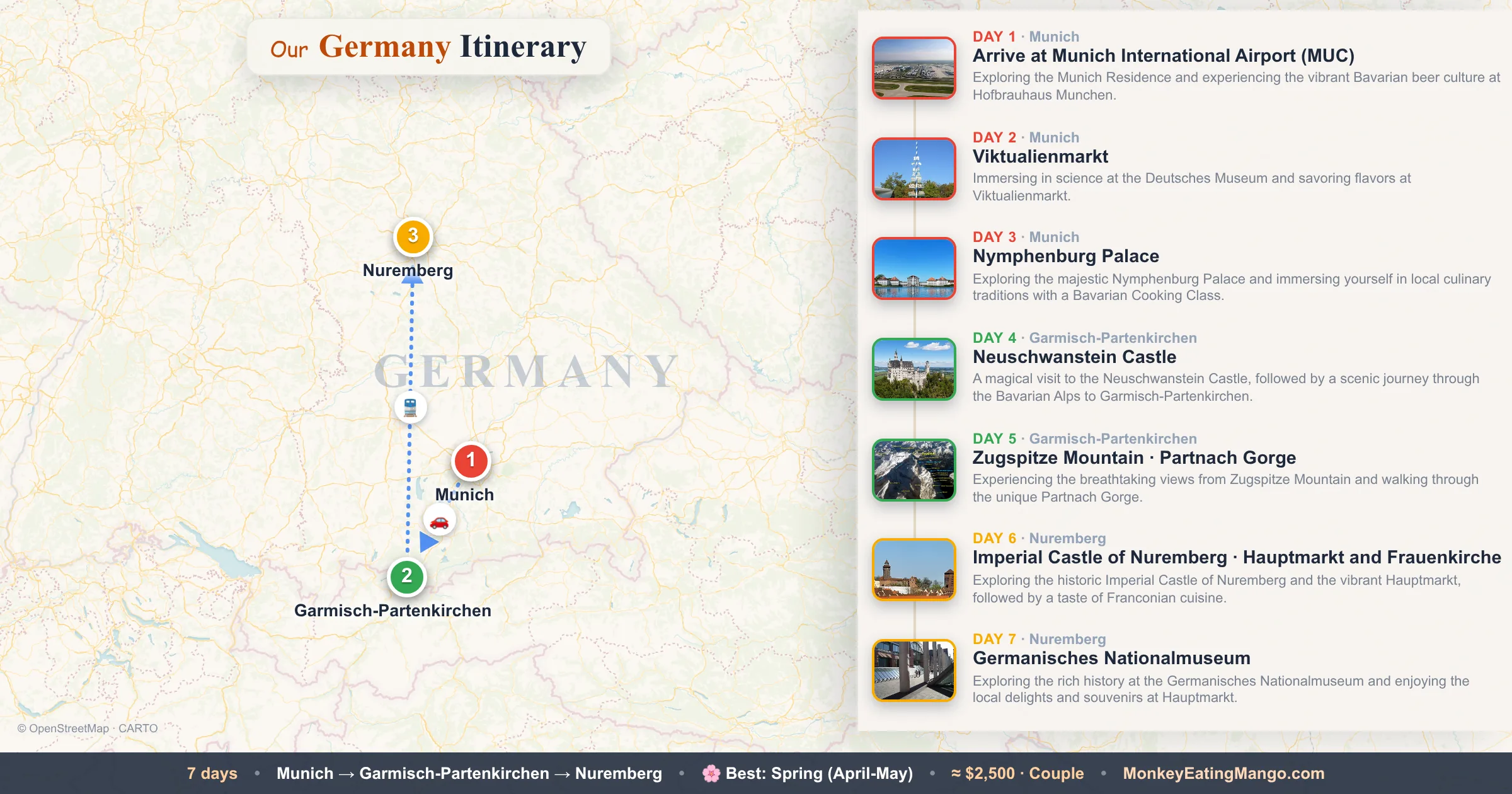Viewport: 1512px width, 794px height.
Task: Select the 'Nymphenburg Palace' entry title
Action: (1066, 256)
